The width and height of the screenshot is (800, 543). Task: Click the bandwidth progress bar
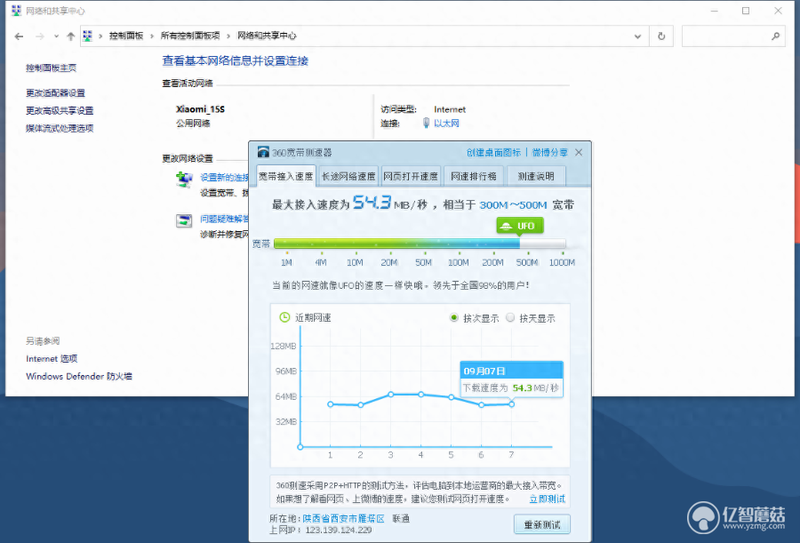(420, 243)
